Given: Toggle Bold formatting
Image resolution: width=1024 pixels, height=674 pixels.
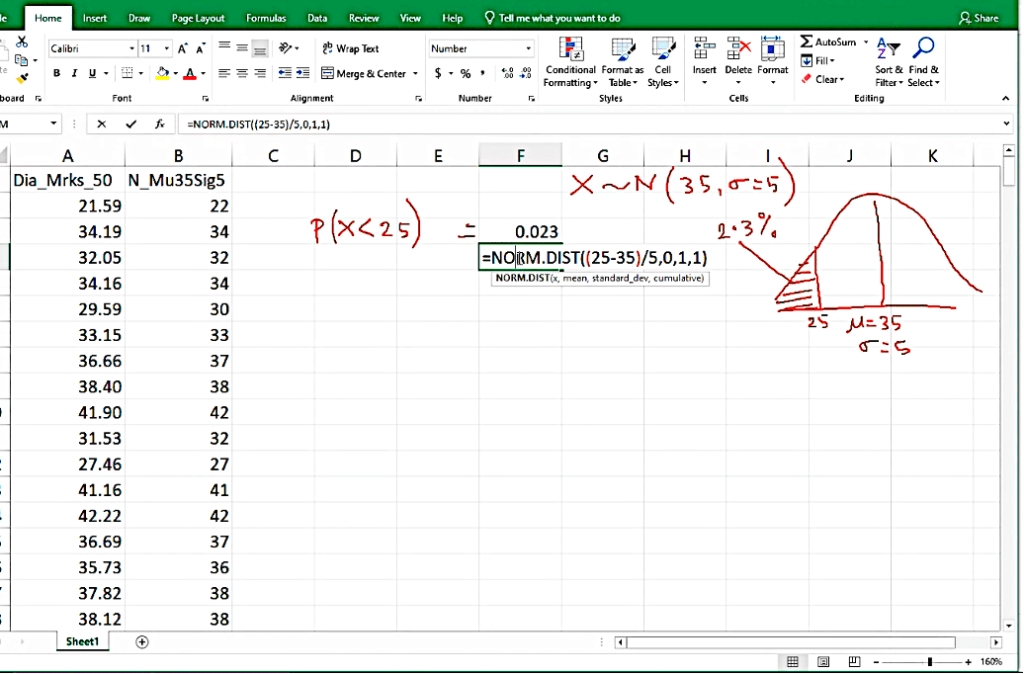Looking at the screenshot, I should coord(57,73).
